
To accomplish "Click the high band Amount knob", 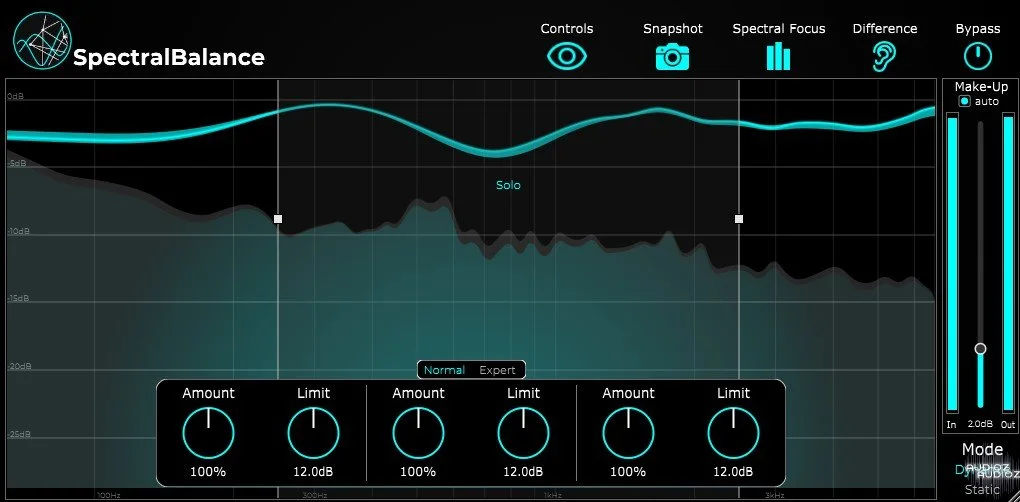I will 628,433.
